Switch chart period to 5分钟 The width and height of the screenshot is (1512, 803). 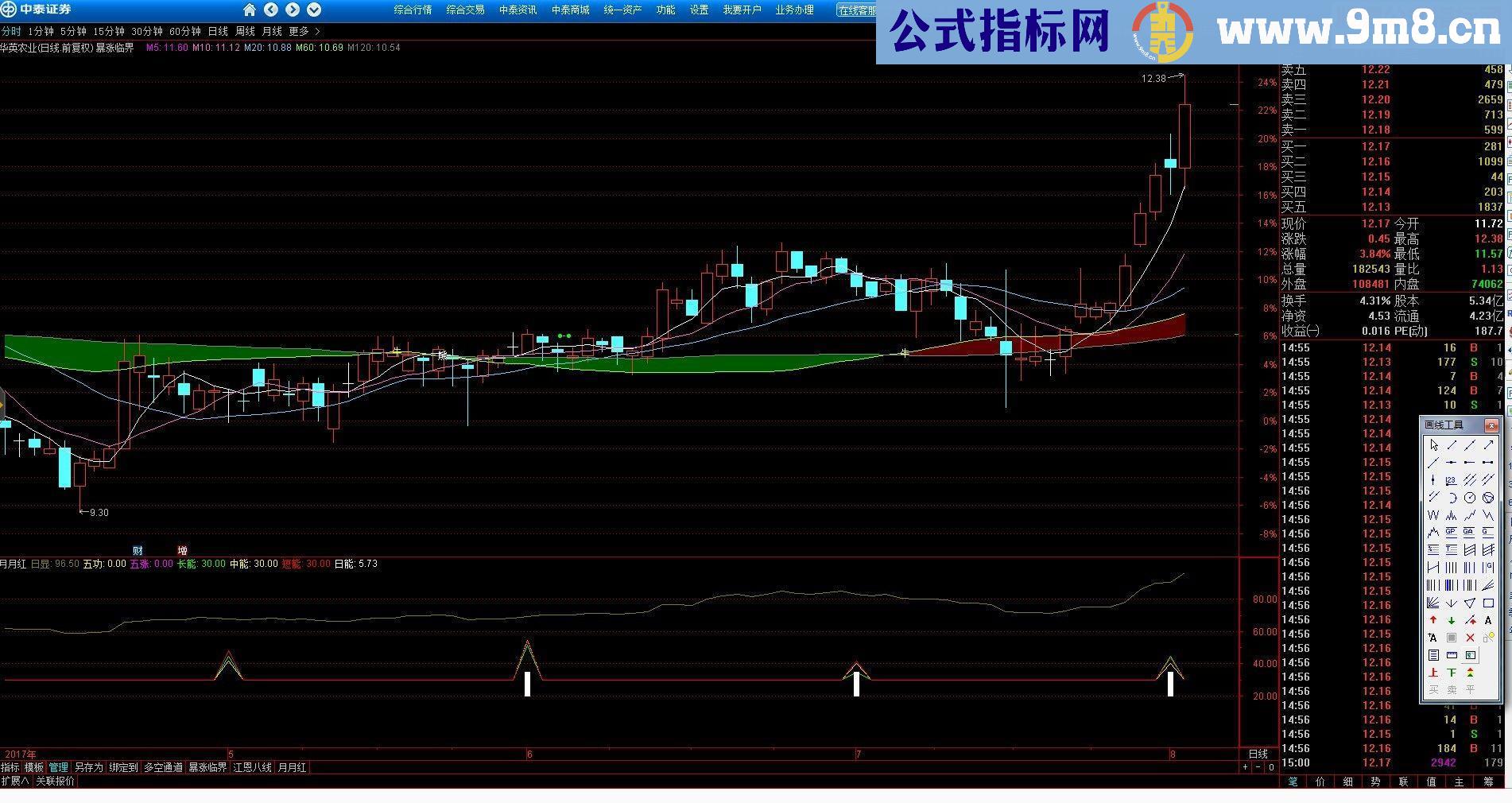coord(73,31)
